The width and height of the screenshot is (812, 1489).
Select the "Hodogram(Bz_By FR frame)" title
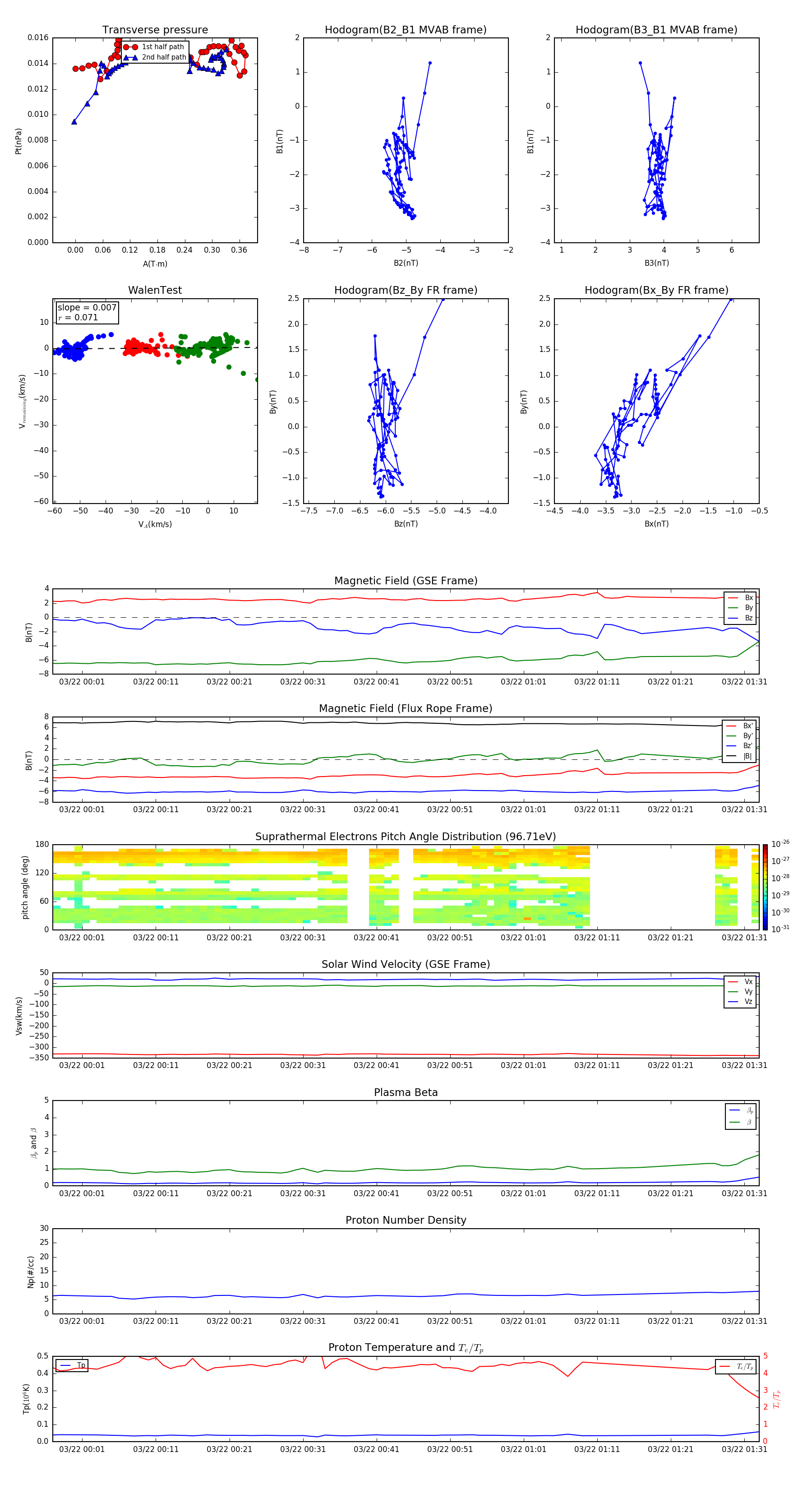406,290
